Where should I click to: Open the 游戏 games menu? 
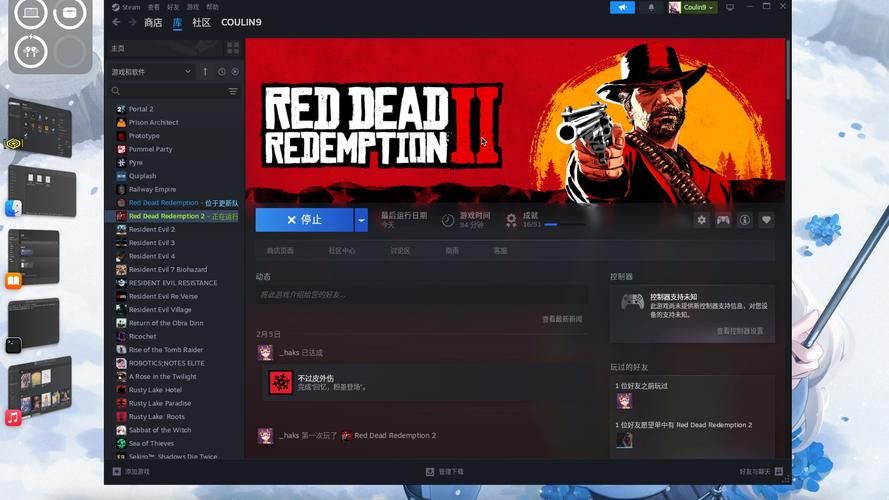193,7
